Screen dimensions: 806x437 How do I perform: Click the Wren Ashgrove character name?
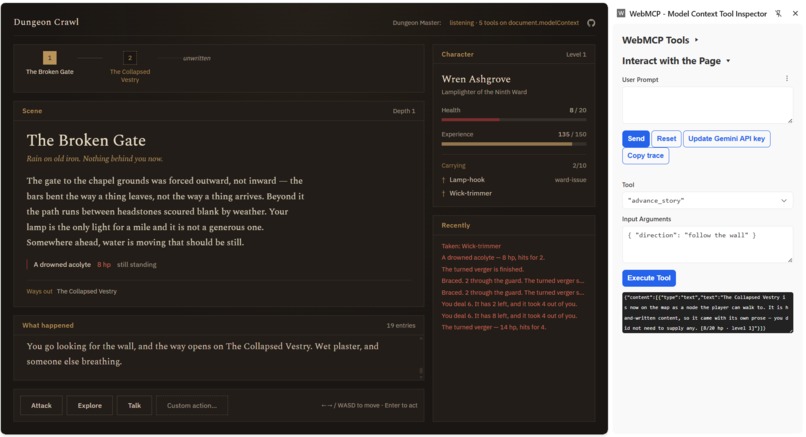pos(476,79)
